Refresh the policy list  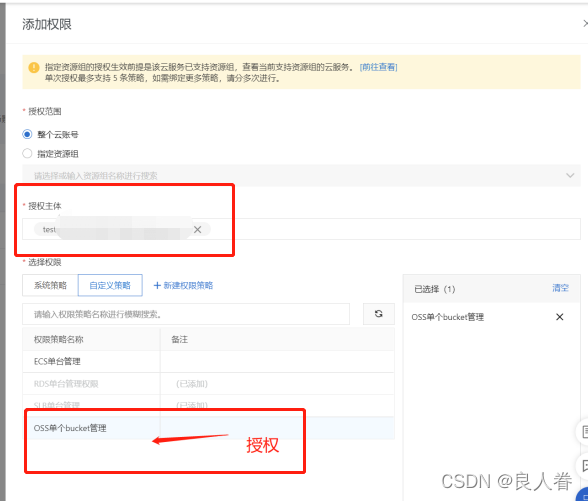379,314
